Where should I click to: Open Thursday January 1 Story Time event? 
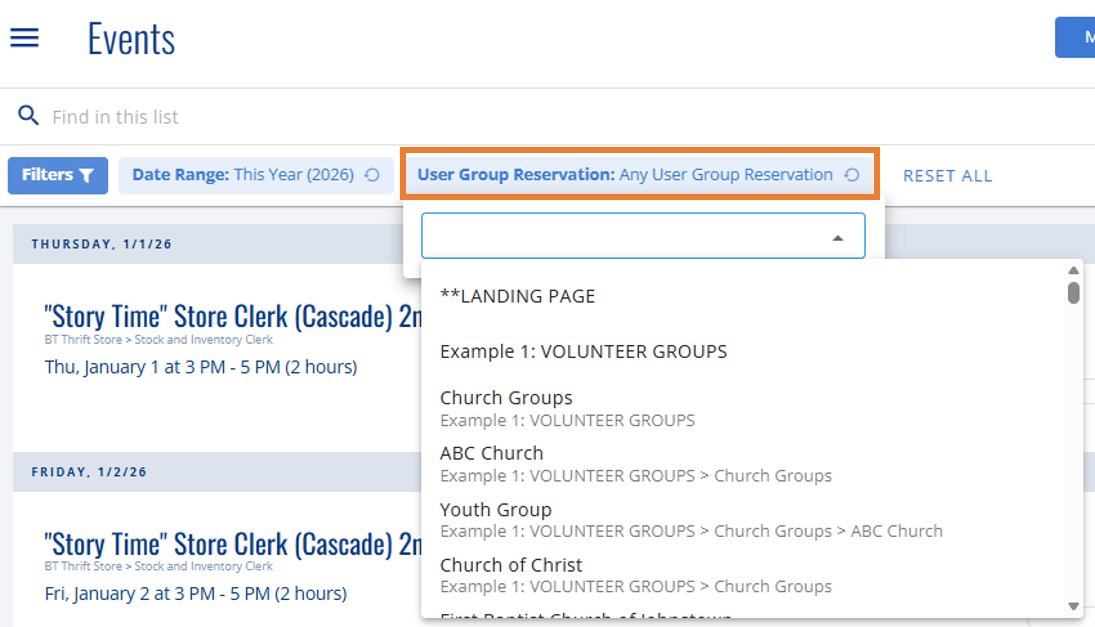233,316
